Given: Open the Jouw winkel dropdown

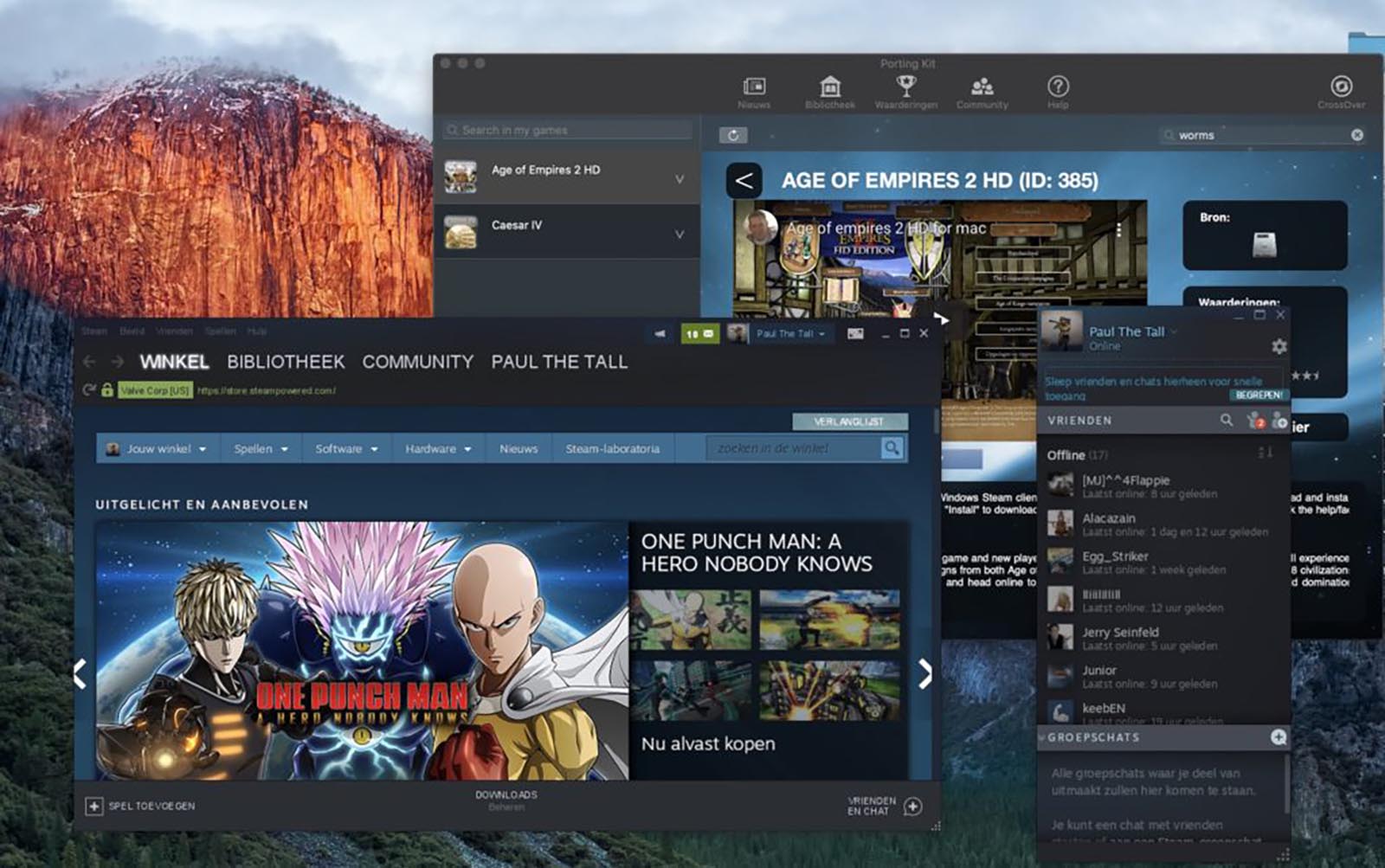Looking at the screenshot, I should 157,449.
